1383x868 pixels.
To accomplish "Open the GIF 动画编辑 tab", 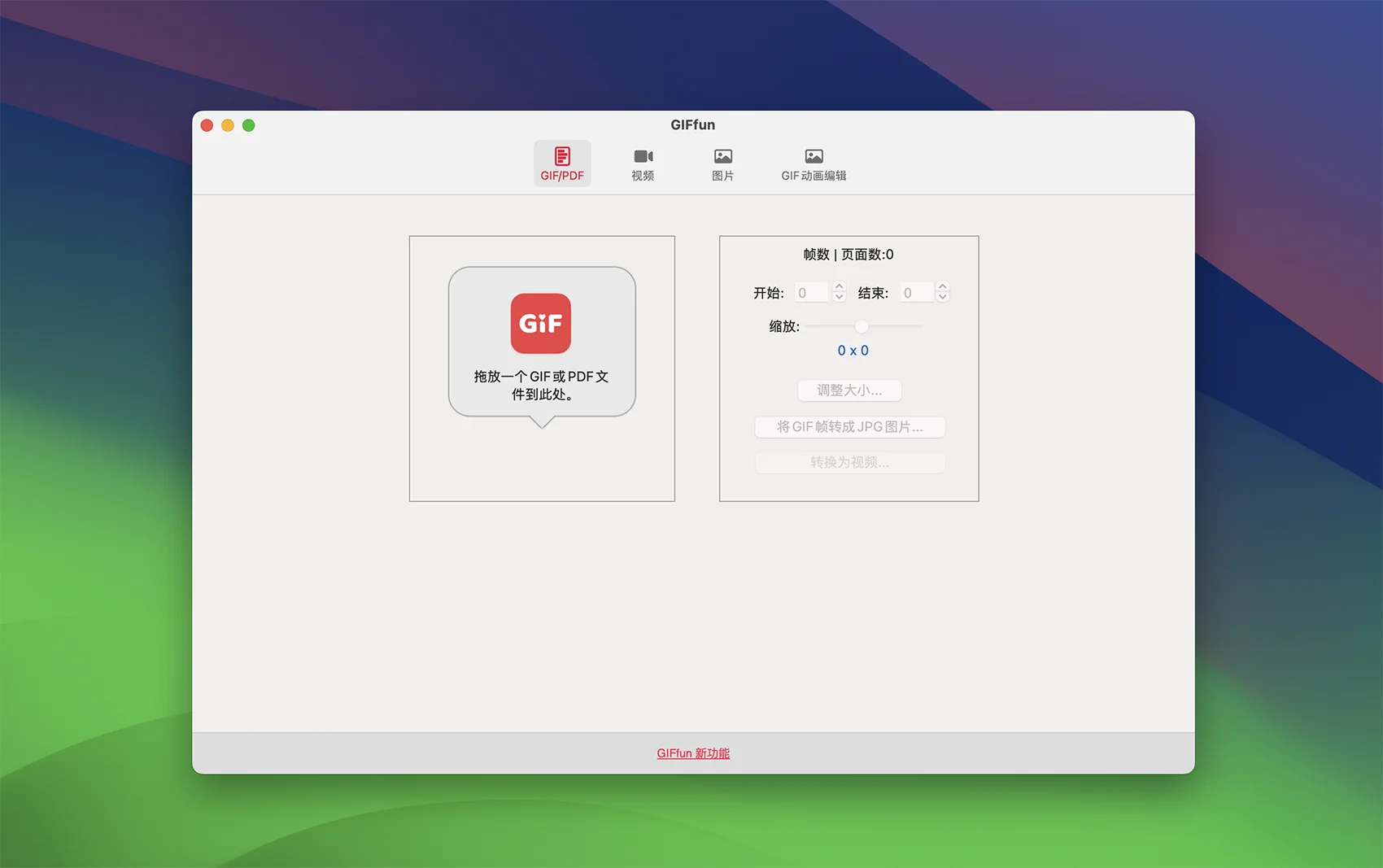I will (x=814, y=164).
